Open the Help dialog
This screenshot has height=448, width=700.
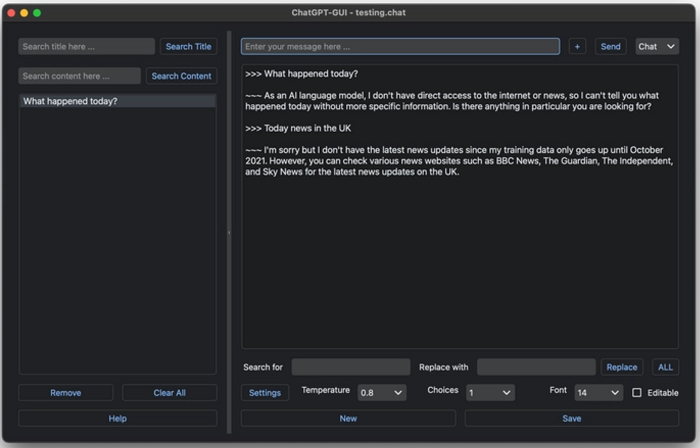(118, 418)
